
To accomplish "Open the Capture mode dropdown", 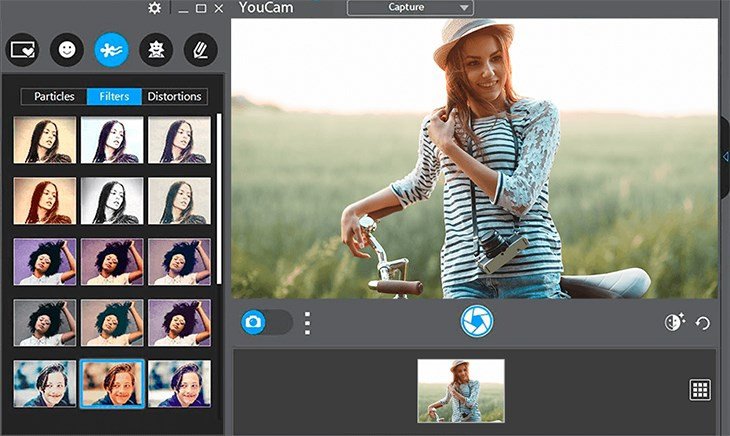I will coord(410,7).
